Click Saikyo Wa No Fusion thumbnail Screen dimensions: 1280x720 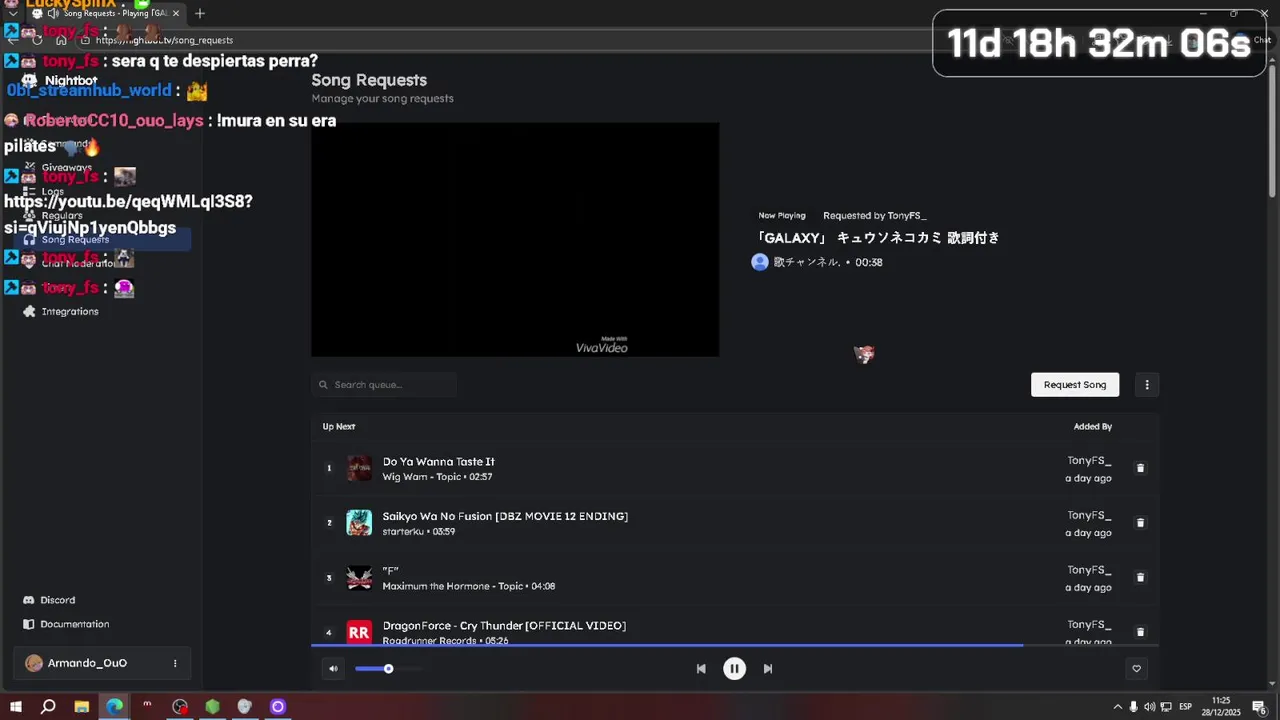point(359,523)
